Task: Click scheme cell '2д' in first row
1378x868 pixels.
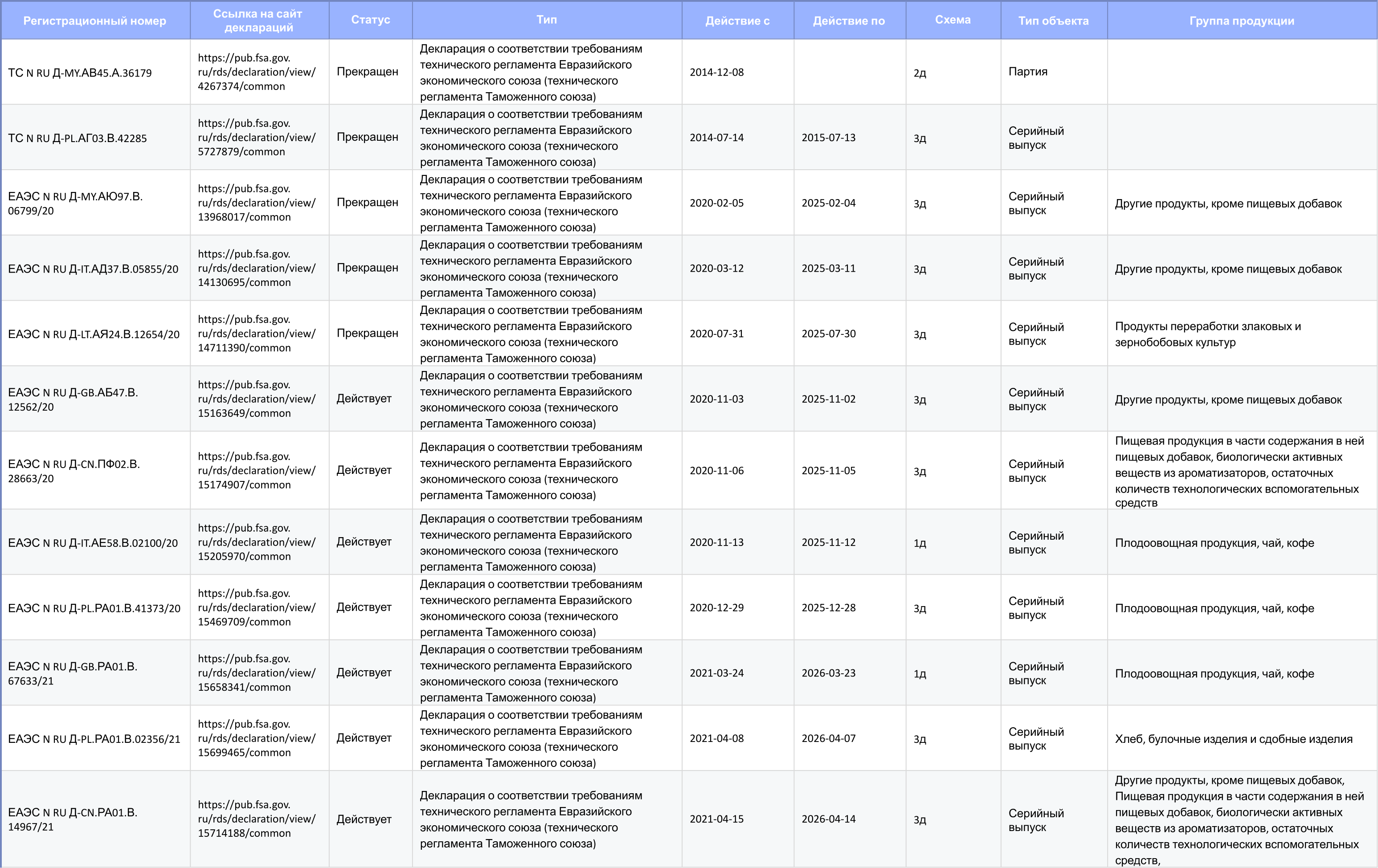Action: pos(920,73)
